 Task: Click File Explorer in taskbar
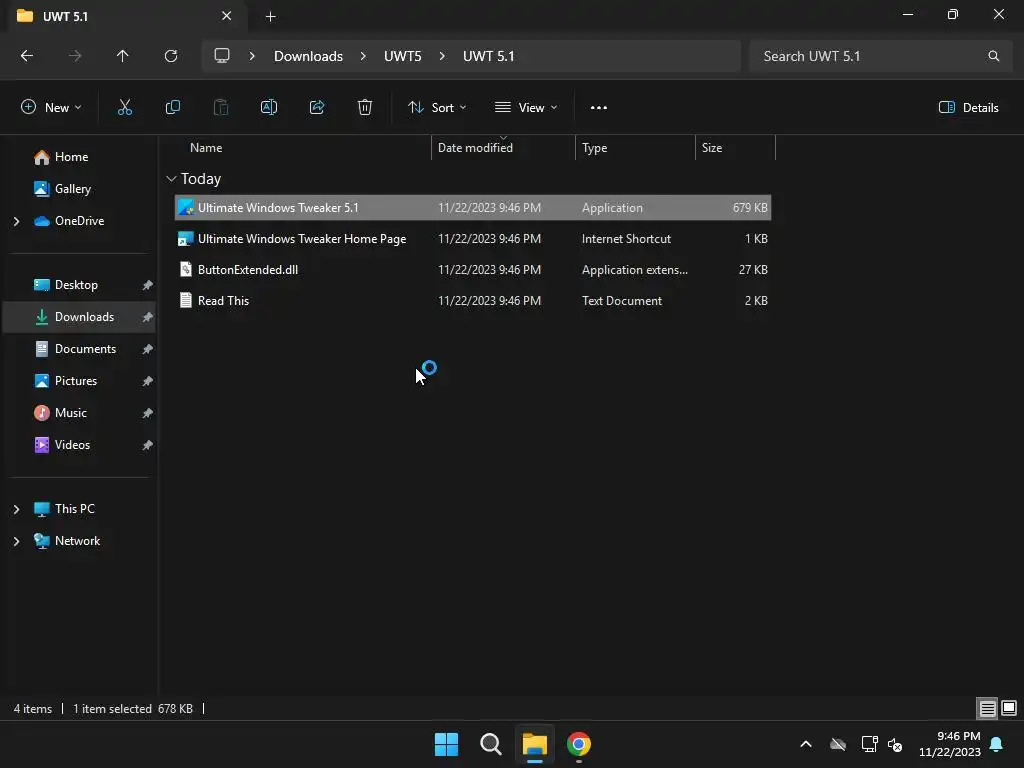coord(534,744)
